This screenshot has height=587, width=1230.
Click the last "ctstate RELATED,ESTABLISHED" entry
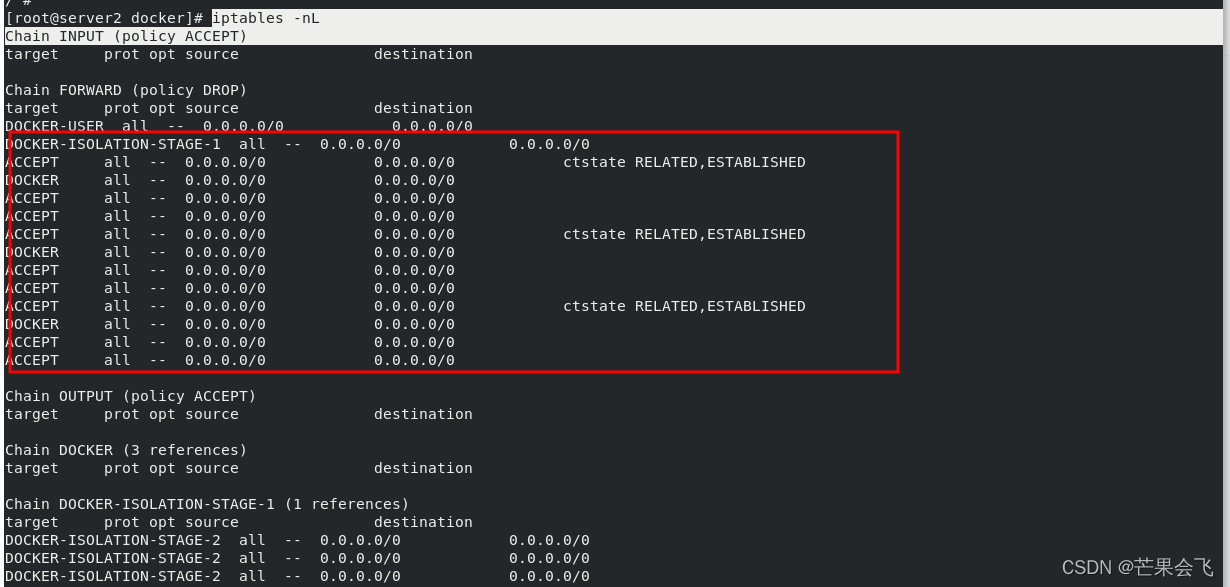point(684,306)
